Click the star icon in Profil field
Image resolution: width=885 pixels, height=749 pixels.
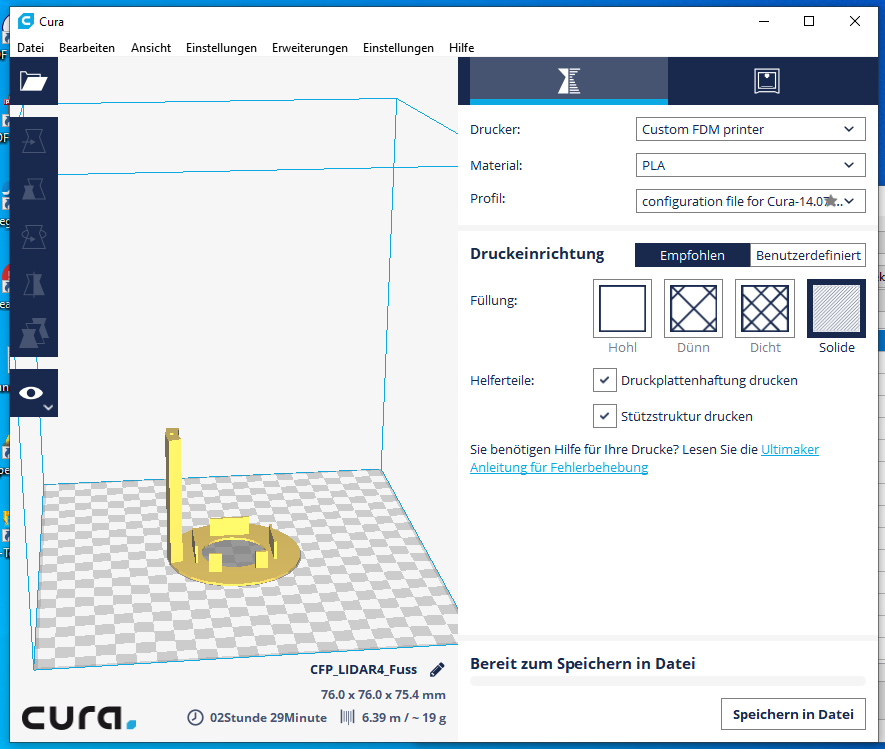830,200
